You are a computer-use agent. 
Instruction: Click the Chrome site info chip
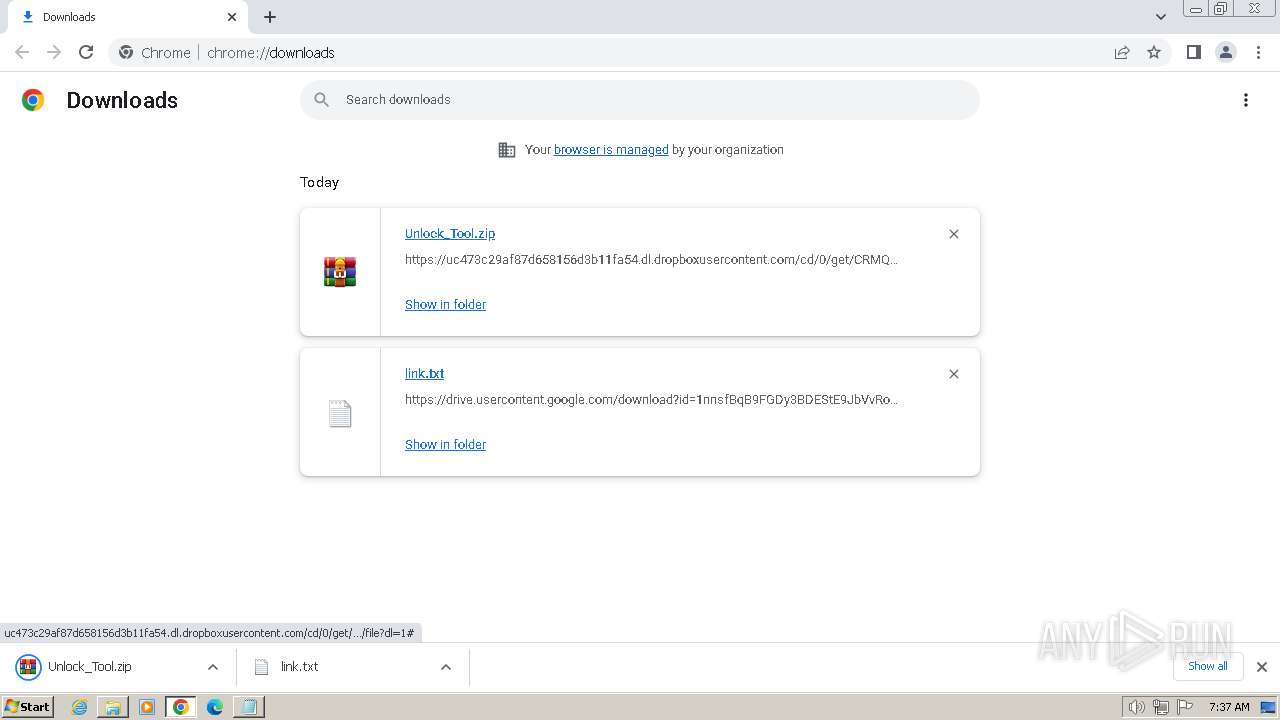coord(154,52)
